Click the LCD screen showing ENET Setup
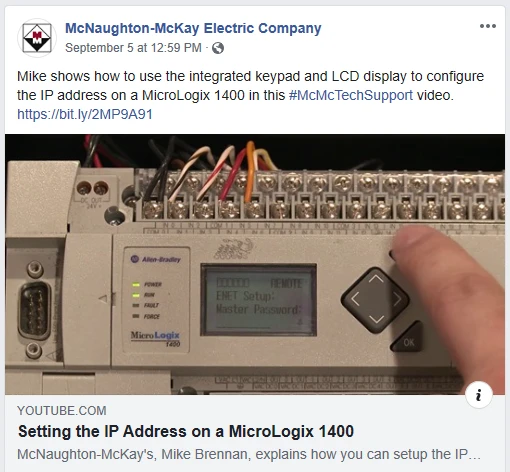Screen dimensions: 510x472 pyautogui.click(x=258, y=299)
